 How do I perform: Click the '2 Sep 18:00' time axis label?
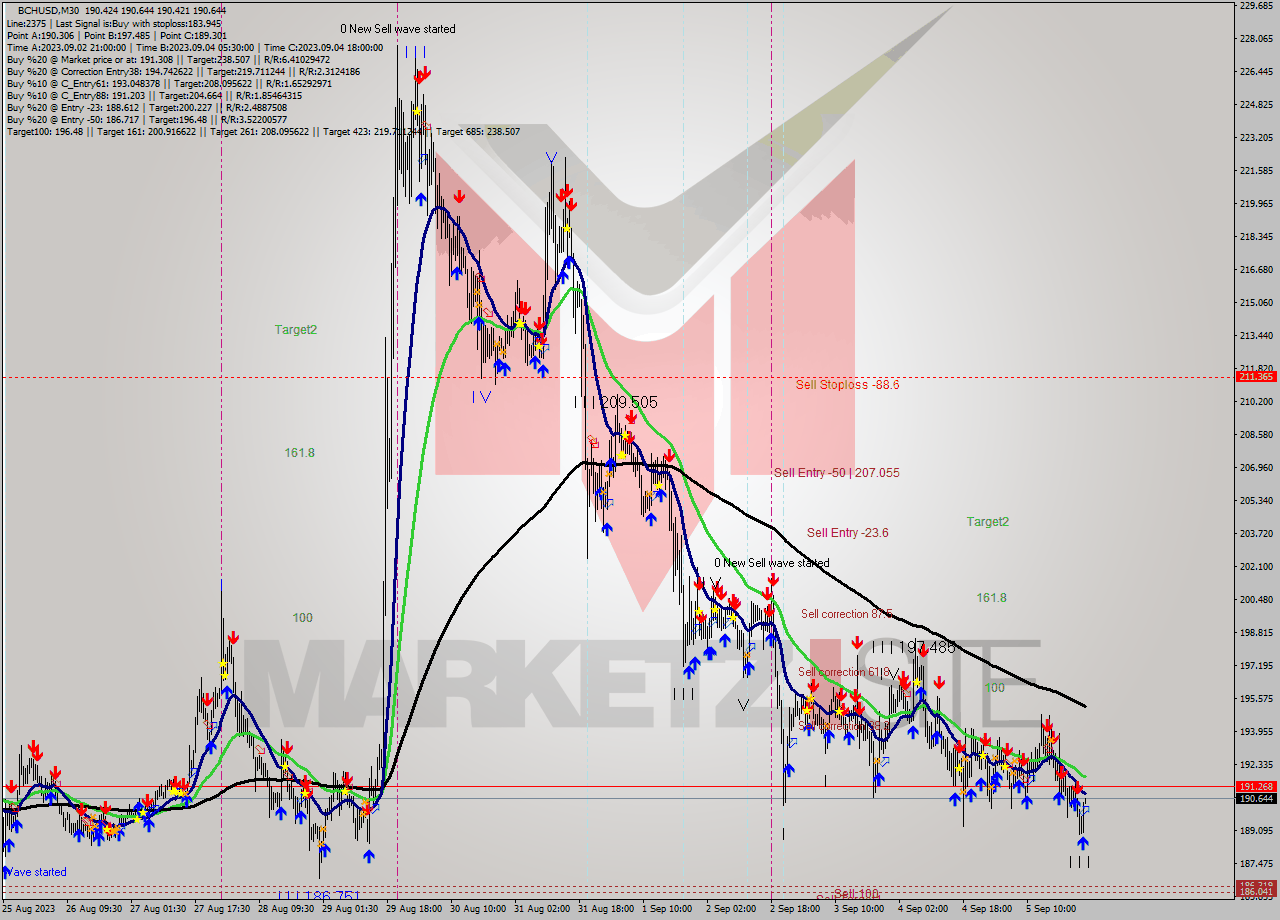[x=795, y=909]
